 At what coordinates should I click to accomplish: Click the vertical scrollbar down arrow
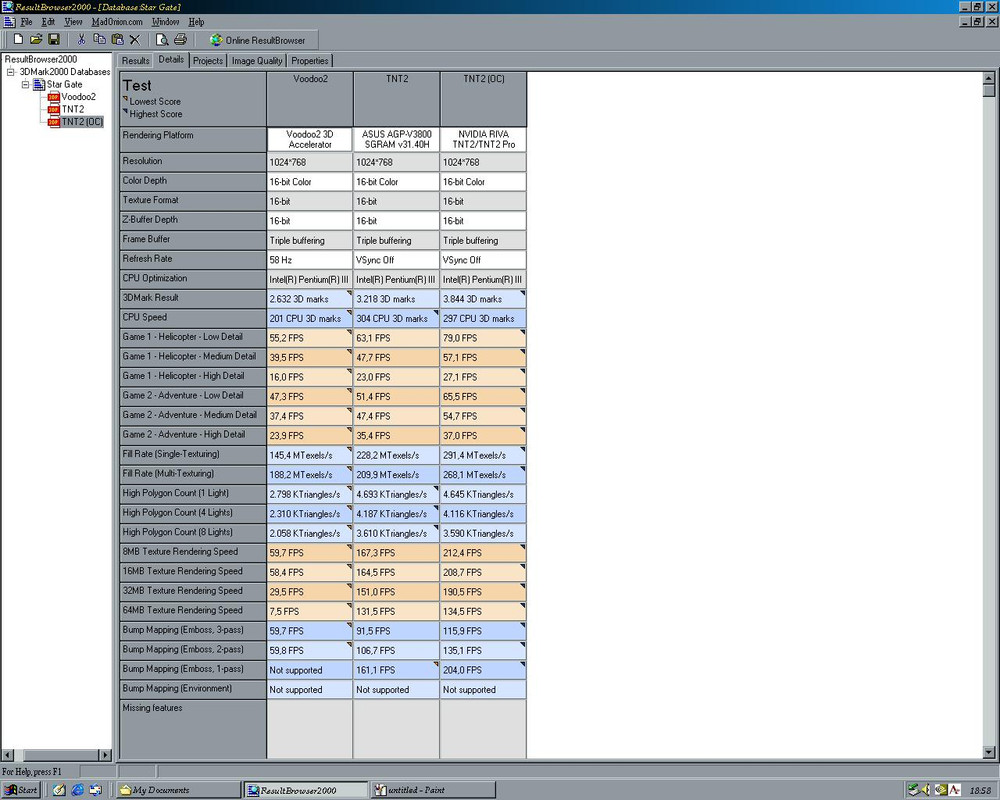point(989,753)
